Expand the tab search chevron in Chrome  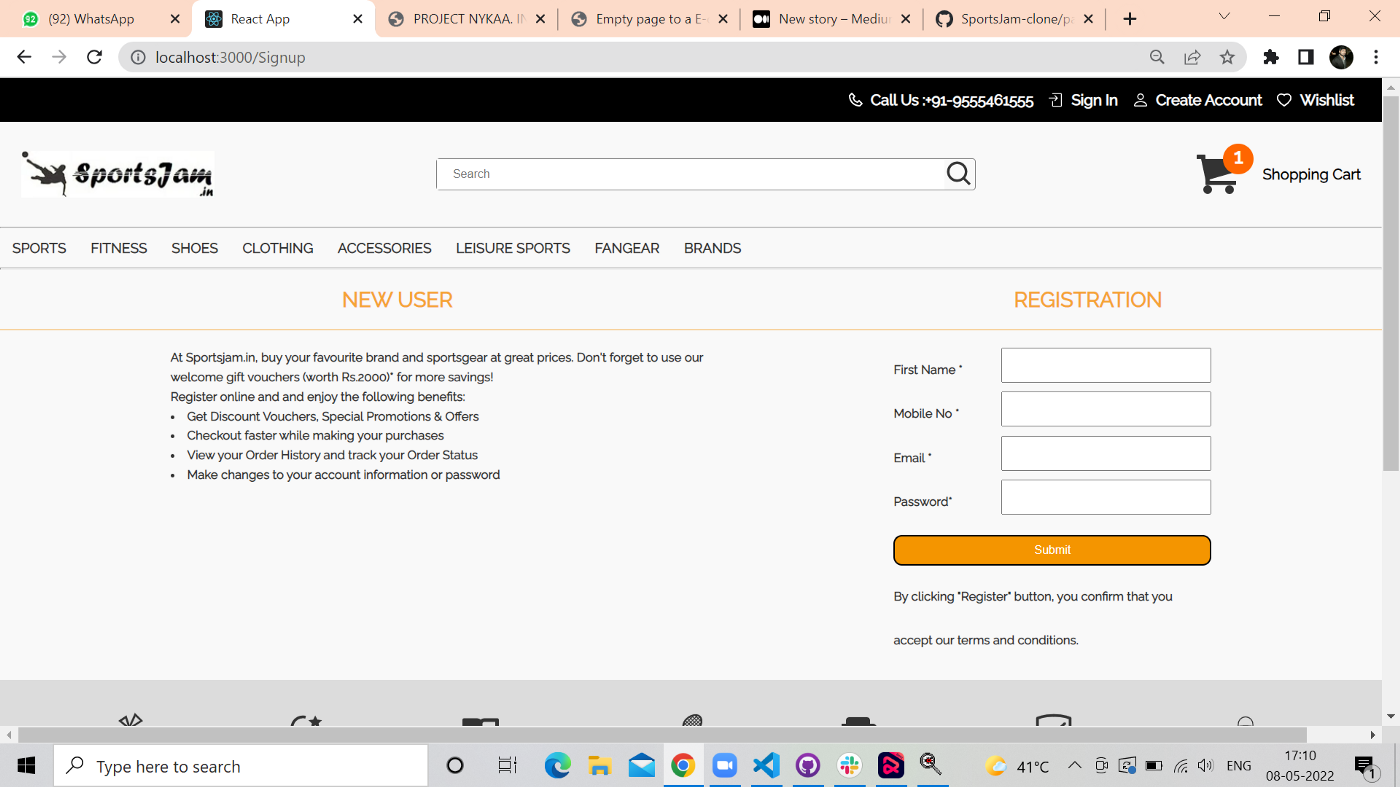pos(1226,16)
